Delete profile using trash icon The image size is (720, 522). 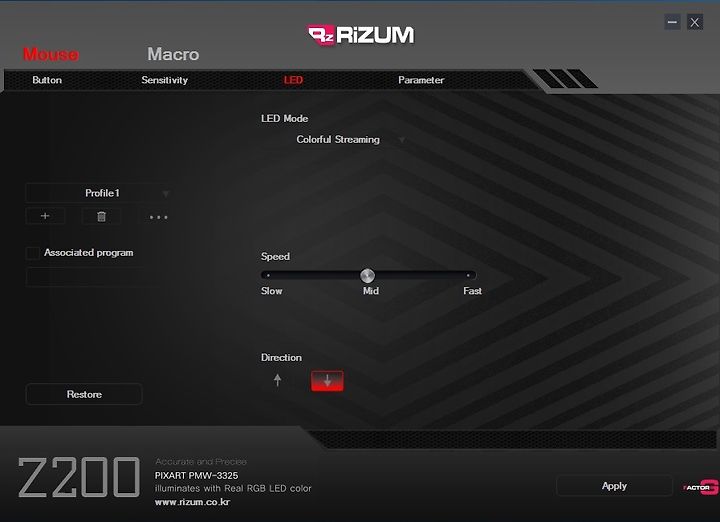pos(101,216)
